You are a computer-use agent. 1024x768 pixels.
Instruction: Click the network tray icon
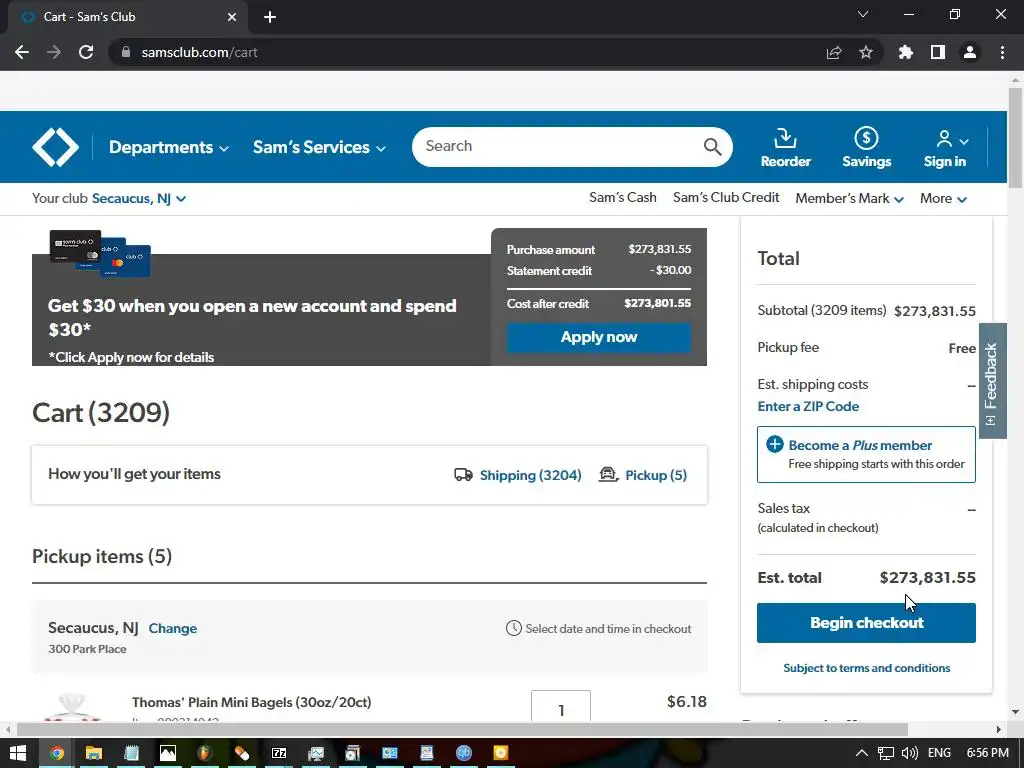[x=886, y=753]
